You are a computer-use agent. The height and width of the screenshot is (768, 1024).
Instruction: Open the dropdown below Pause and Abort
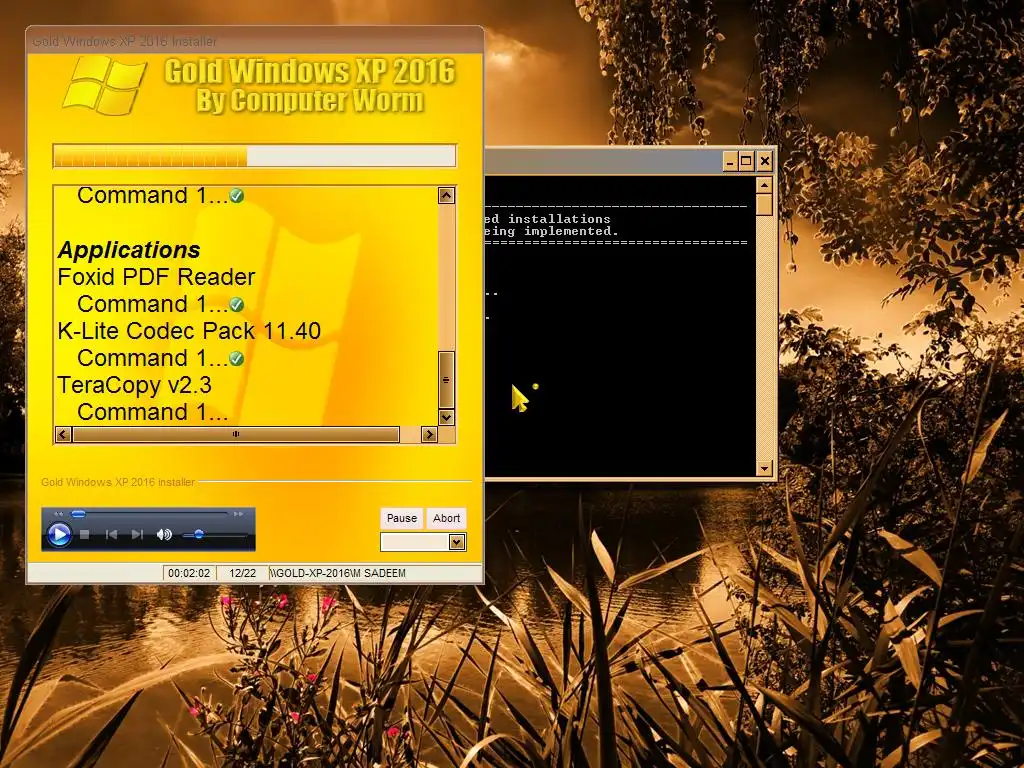coord(456,542)
